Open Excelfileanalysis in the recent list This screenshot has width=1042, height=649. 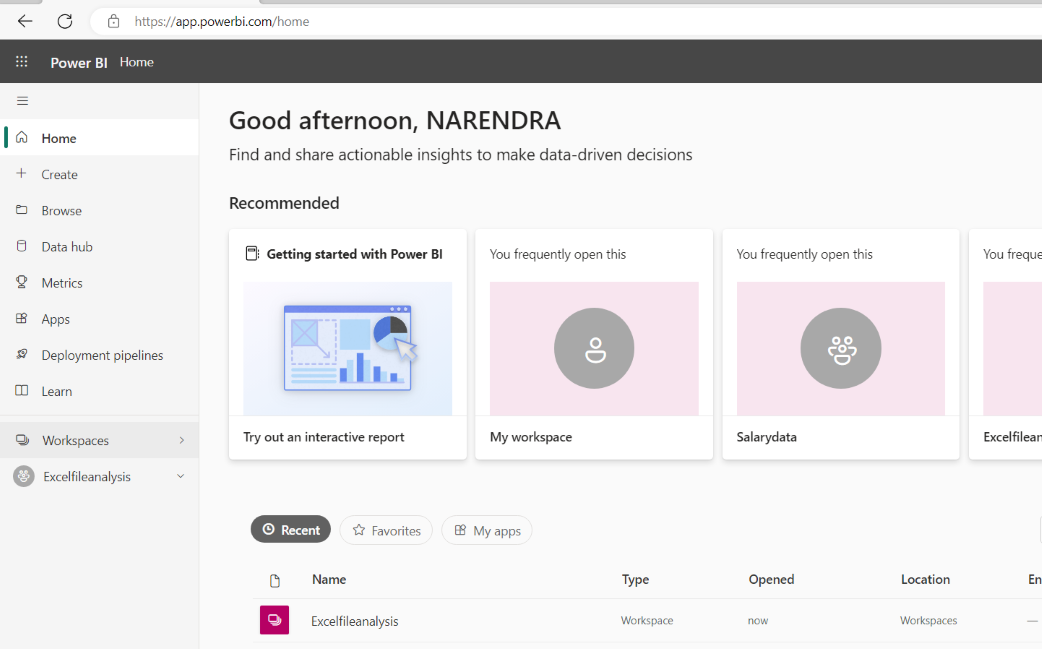point(355,621)
